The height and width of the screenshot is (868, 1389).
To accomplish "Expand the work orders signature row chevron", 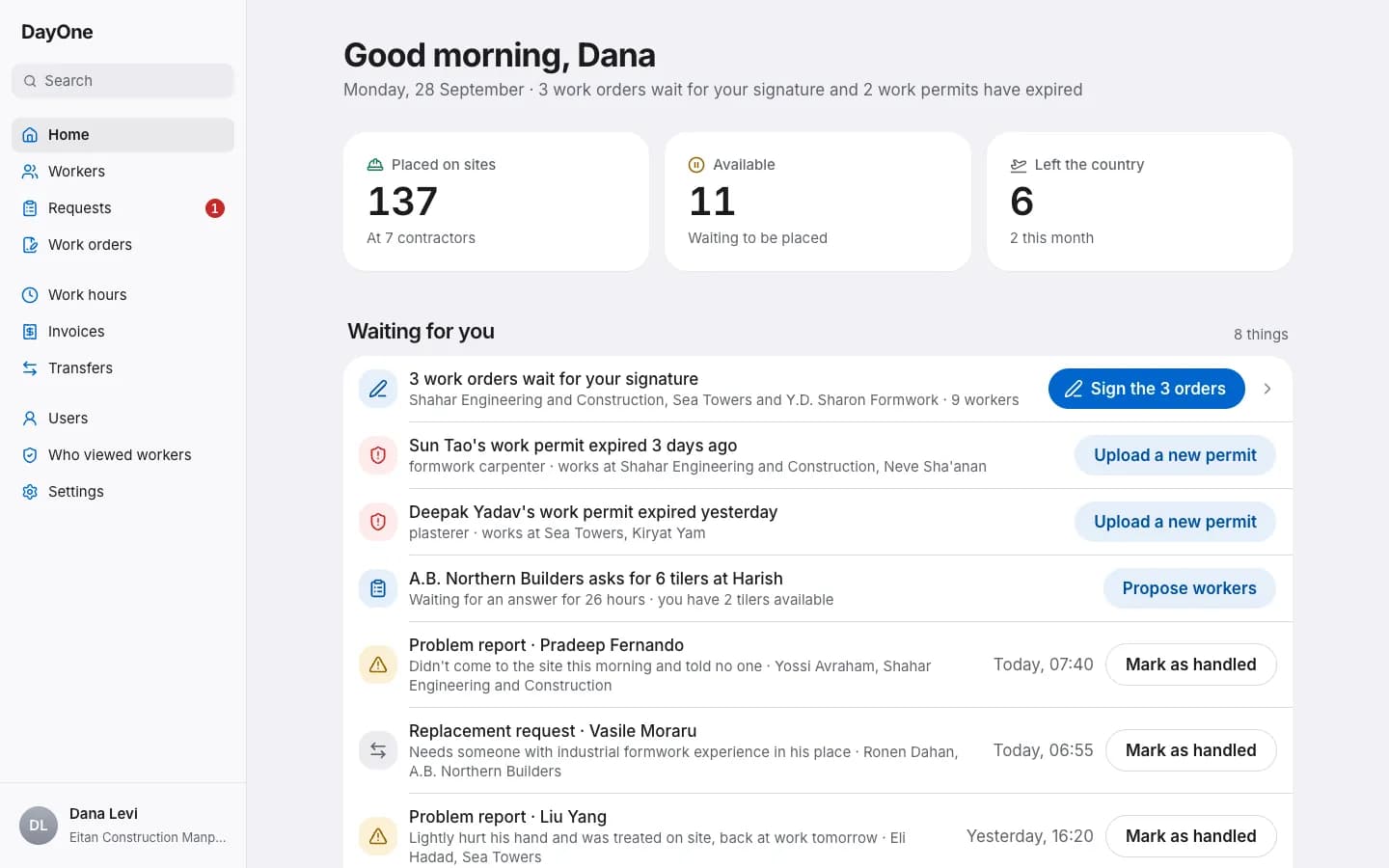I will point(1267,389).
